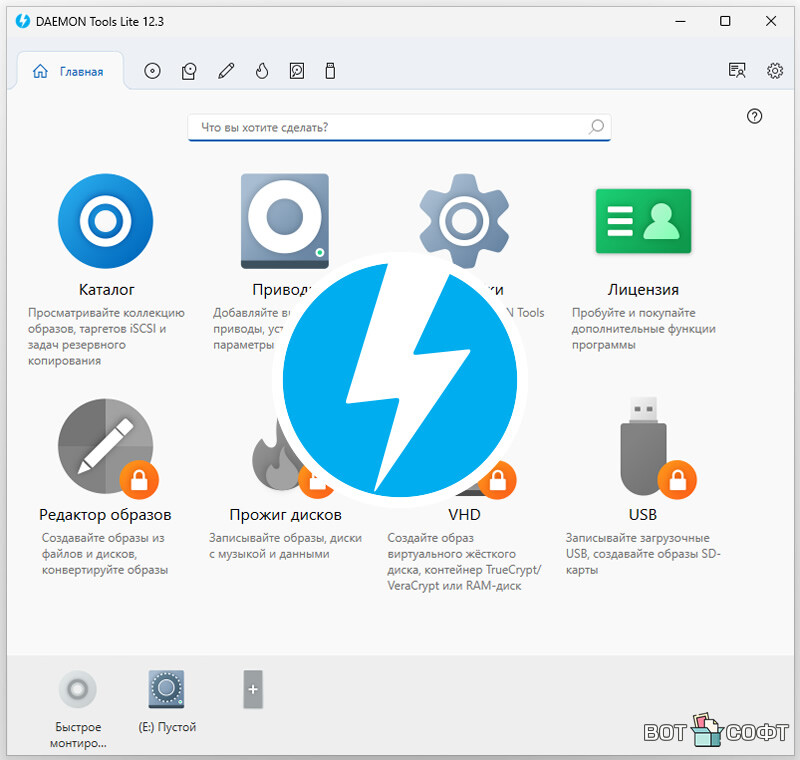Click the lock badge on USB tile

(x=677, y=480)
